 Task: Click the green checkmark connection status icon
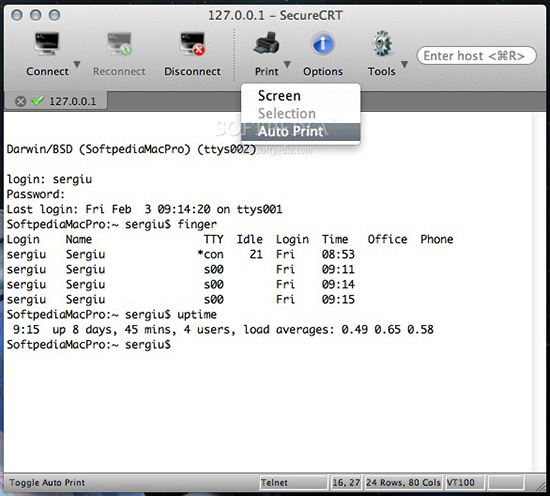(37, 101)
